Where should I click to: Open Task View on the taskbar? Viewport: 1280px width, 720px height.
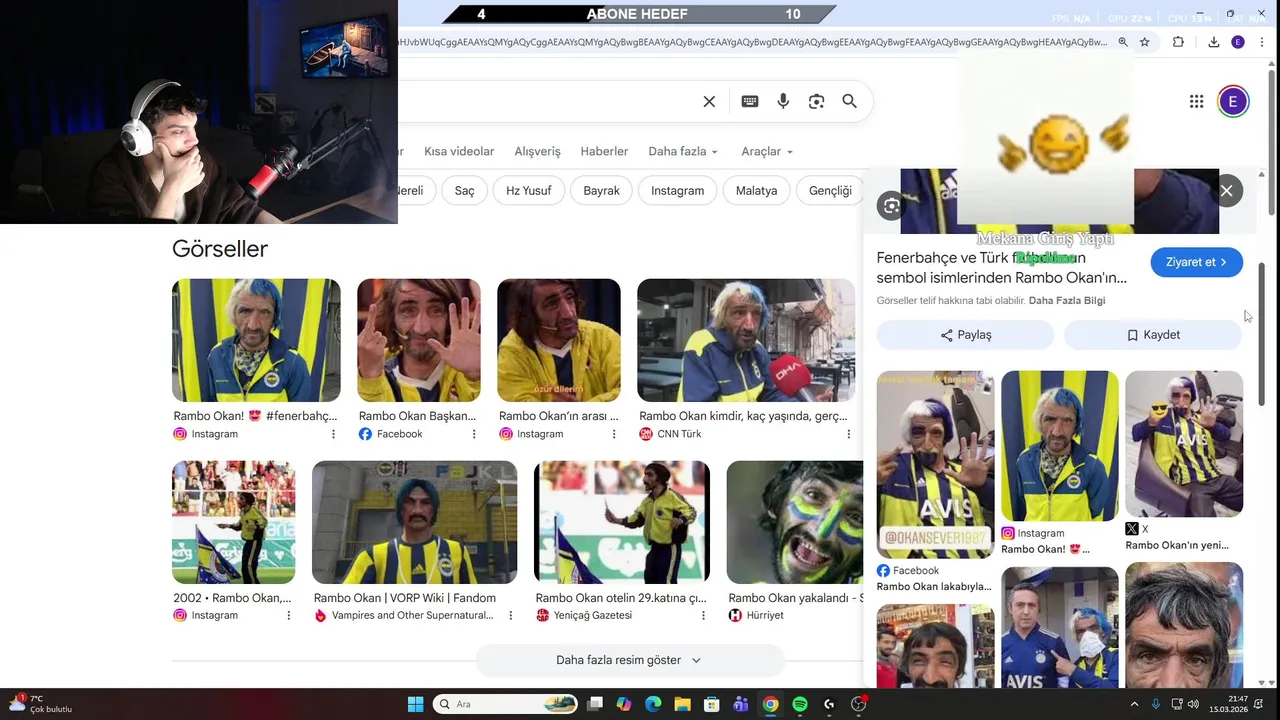(595, 704)
